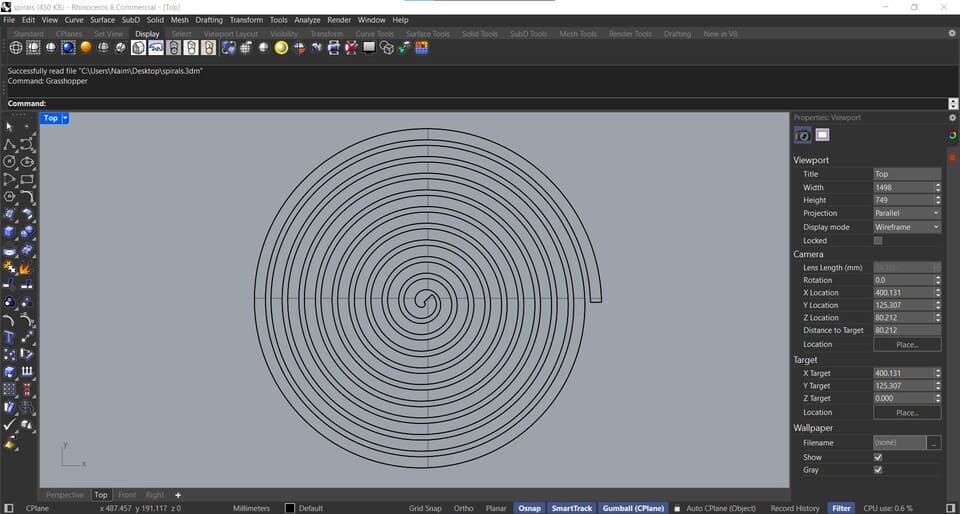Uncheck the wallpaper Show checkbox
The image size is (960, 514).
[878, 457]
